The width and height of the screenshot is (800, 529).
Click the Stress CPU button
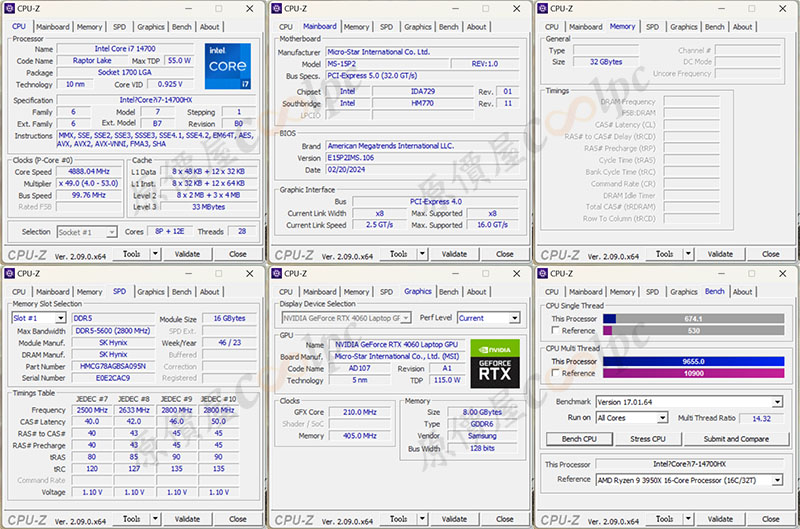coord(647,439)
